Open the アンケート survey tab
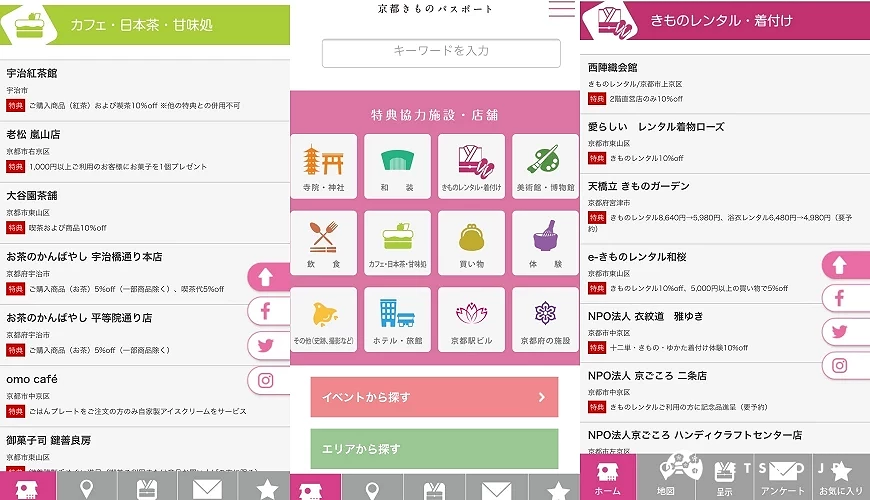 coord(782,477)
